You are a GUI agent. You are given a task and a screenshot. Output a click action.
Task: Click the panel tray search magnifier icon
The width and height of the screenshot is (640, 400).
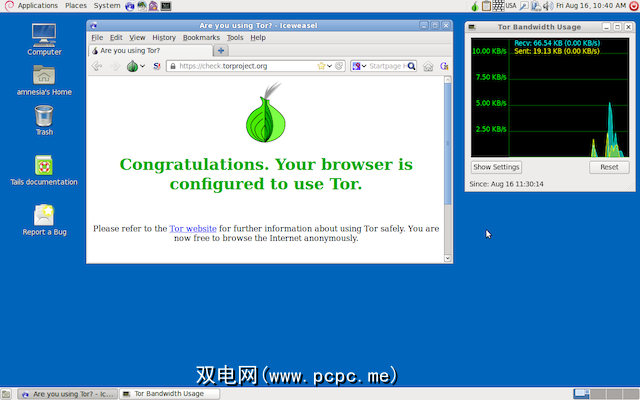[x=523, y=6]
